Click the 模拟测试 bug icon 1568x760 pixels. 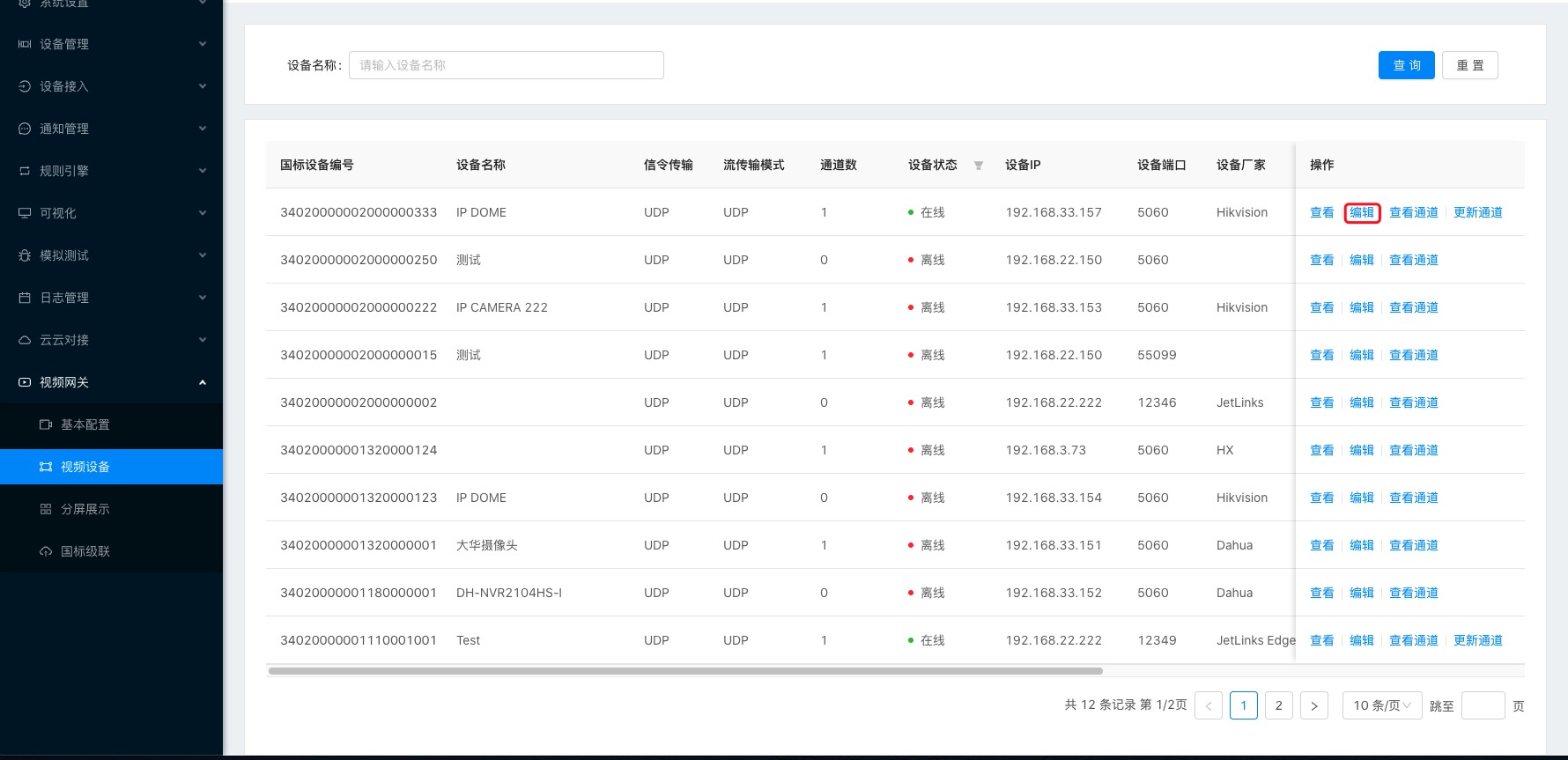tap(25, 255)
